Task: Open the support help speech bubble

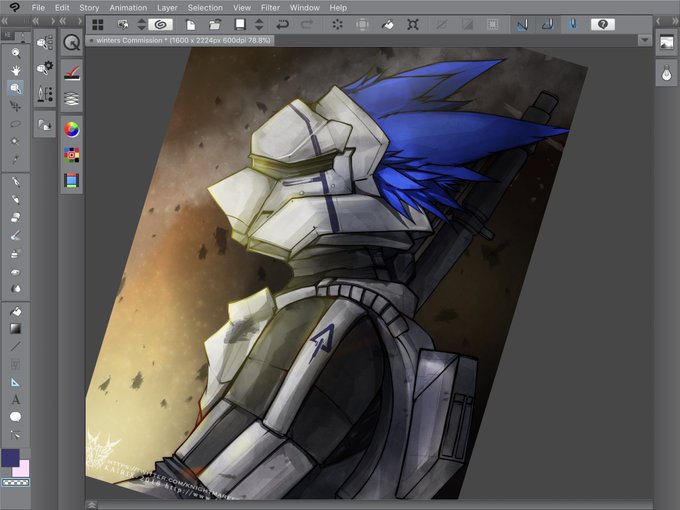Action: (x=602, y=25)
